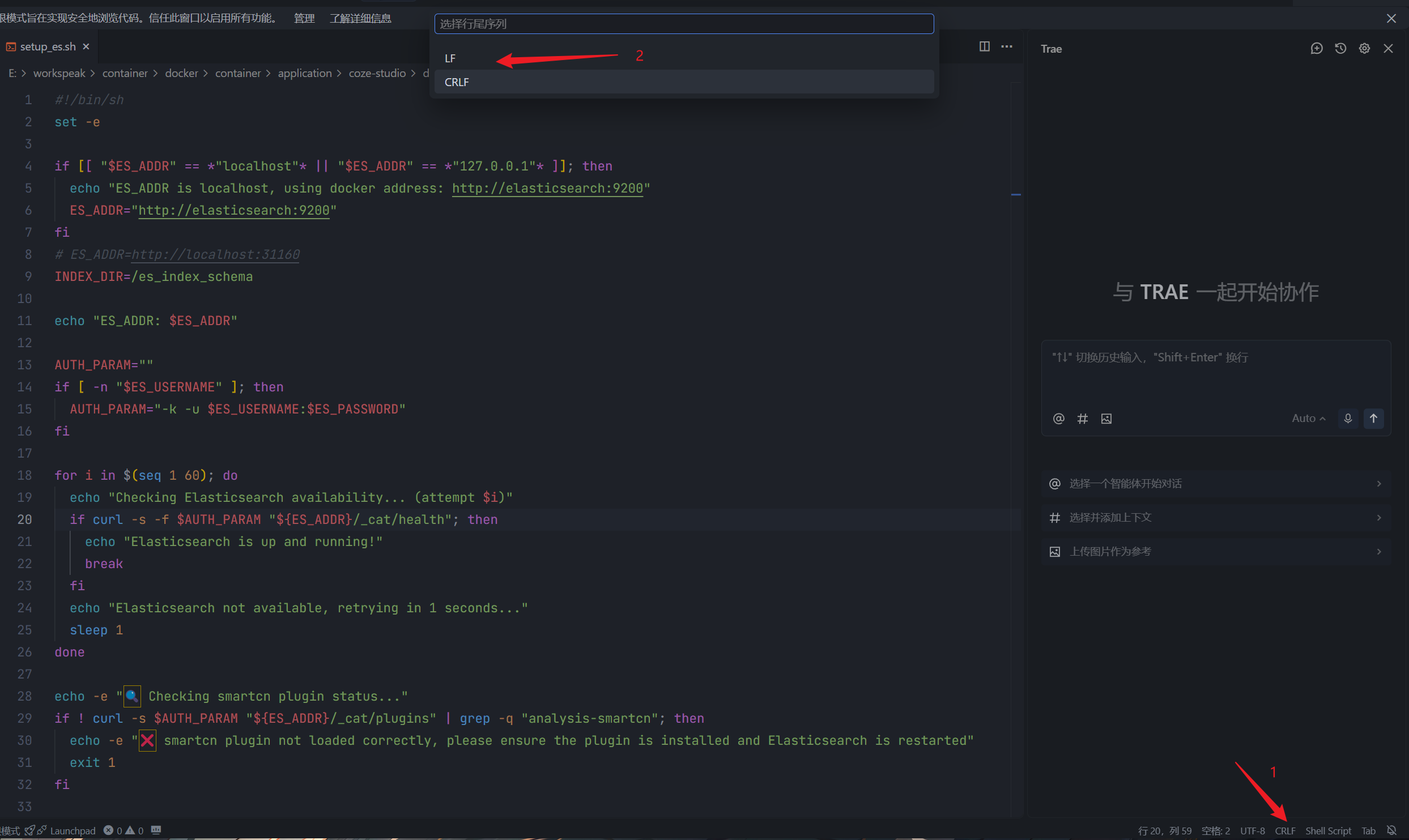Toggle notifications bell in status bar
The height and width of the screenshot is (840, 1409).
point(1391,830)
